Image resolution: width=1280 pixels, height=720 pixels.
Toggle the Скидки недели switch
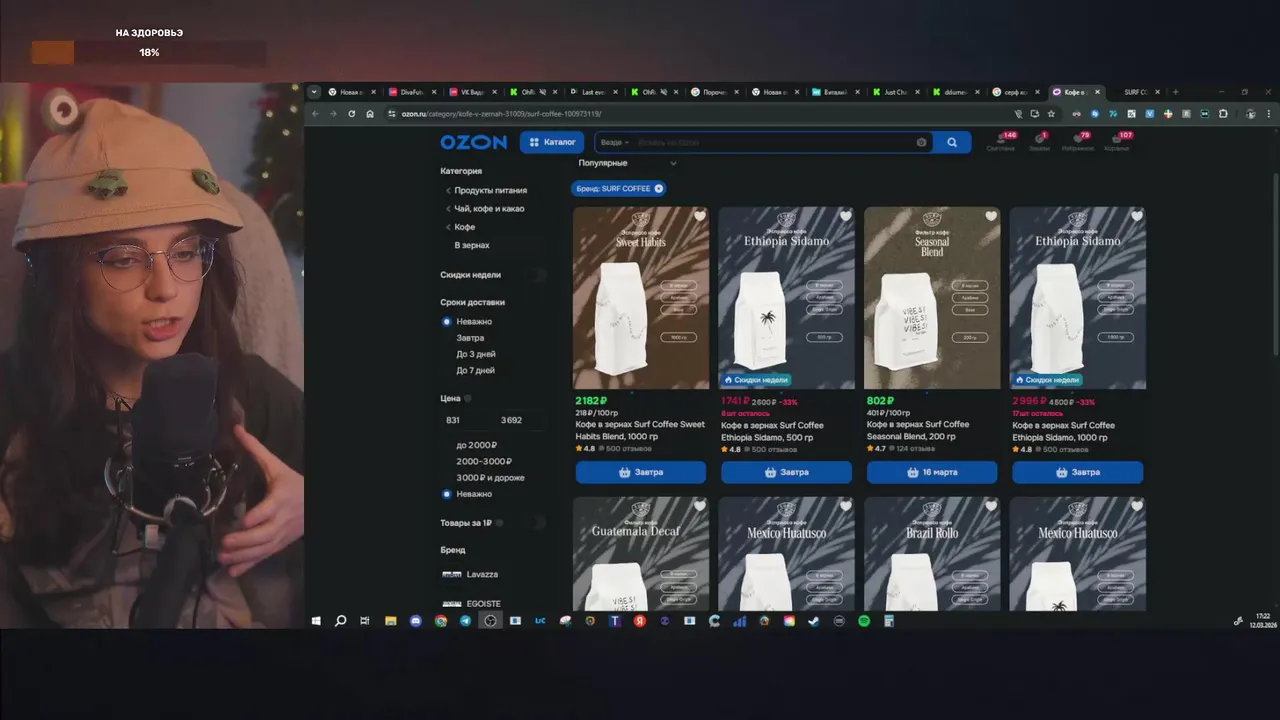point(539,275)
